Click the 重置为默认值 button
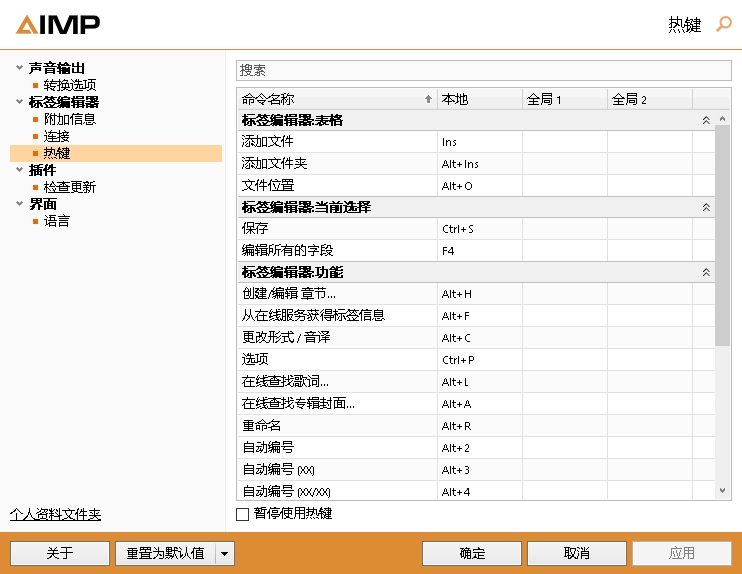The image size is (742, 574). point(166,553)
